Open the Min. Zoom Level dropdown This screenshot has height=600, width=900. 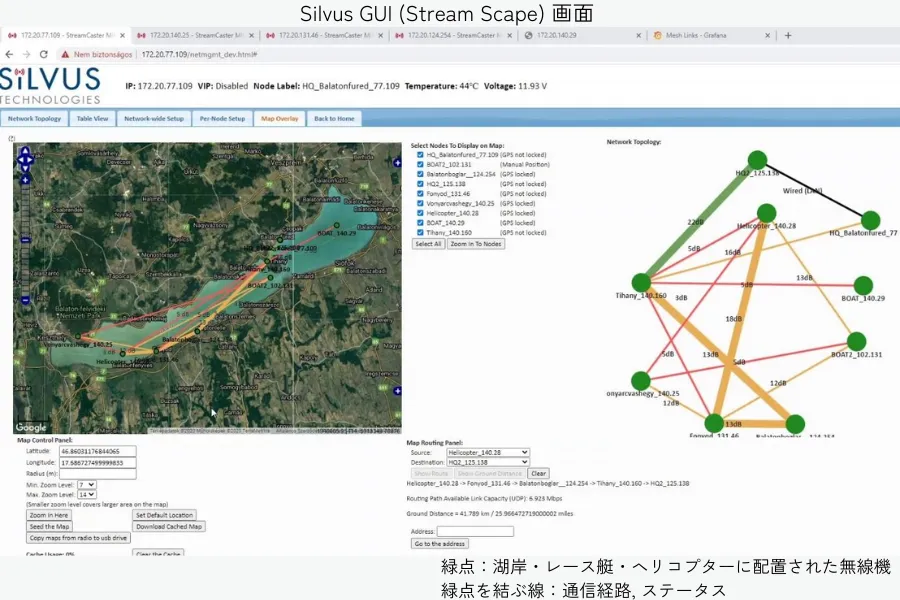click(87, 485)
